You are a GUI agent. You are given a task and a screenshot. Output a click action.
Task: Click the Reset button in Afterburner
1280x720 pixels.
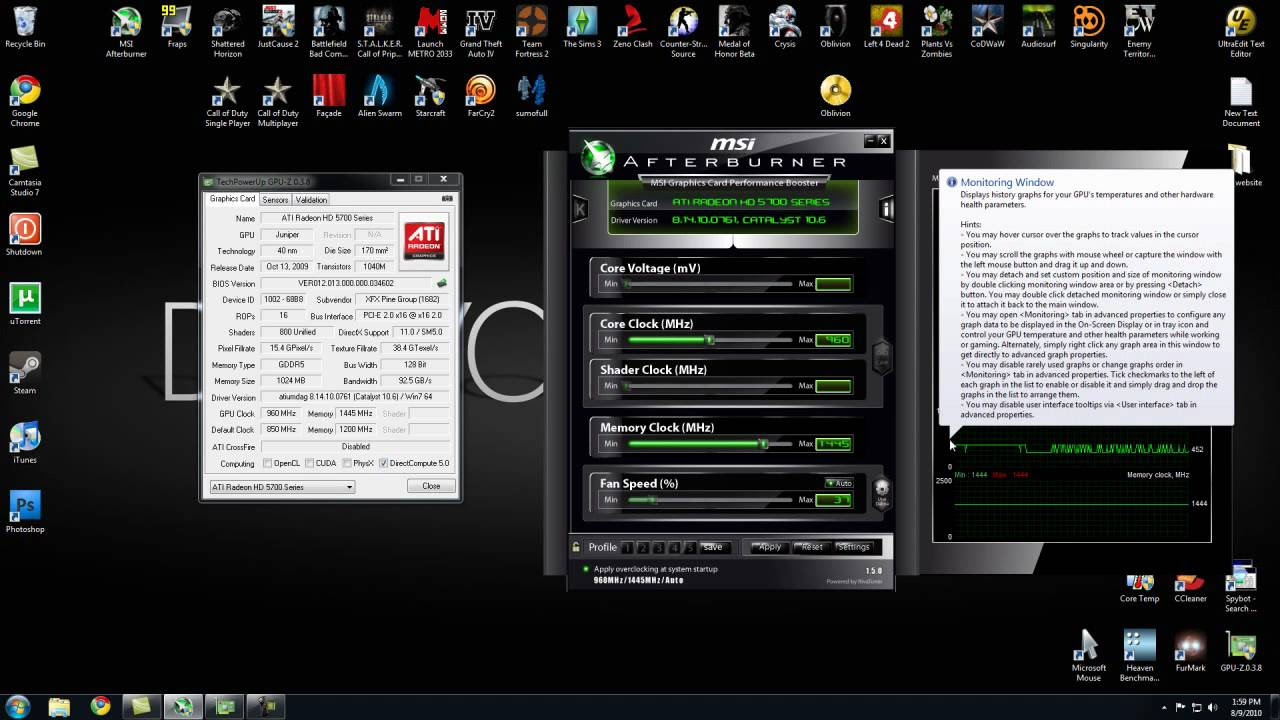[x=811, y=547]
